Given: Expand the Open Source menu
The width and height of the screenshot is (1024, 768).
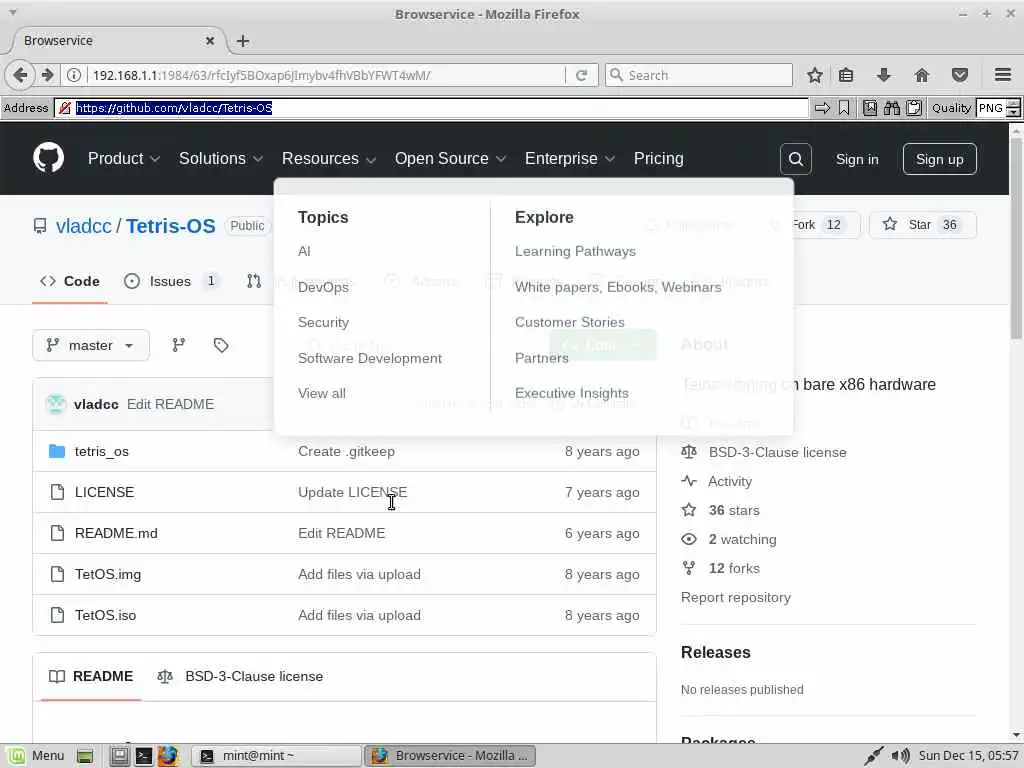Looking at the screenshot, I should click(450, 159).
